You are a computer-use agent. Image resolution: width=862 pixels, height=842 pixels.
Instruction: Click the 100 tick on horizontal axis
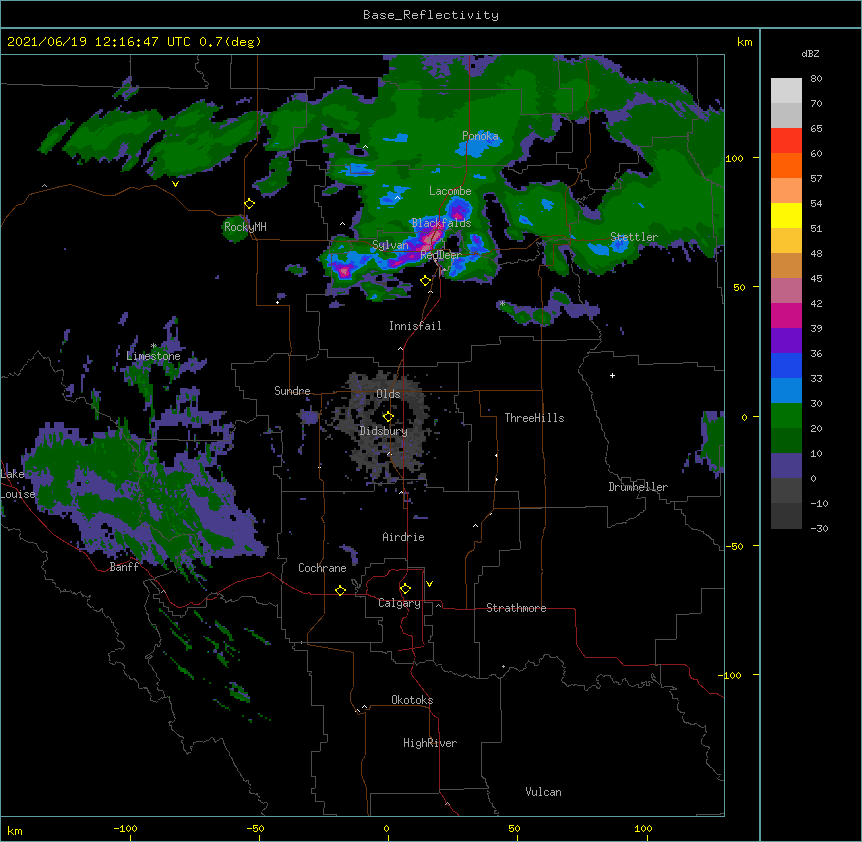[643, 828]
